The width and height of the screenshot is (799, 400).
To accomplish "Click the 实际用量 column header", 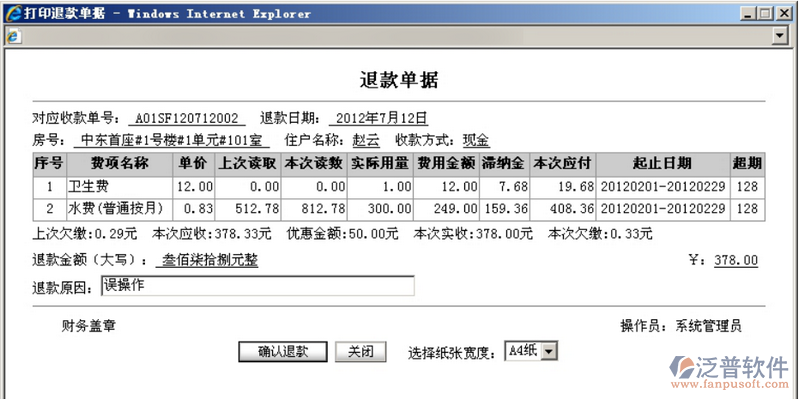I will click(x=380, y=164).
